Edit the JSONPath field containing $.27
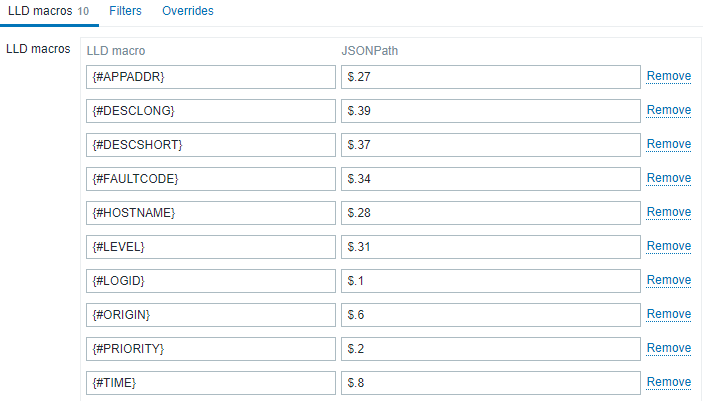This screenshot has width=703, height=401. click(490, 77)
